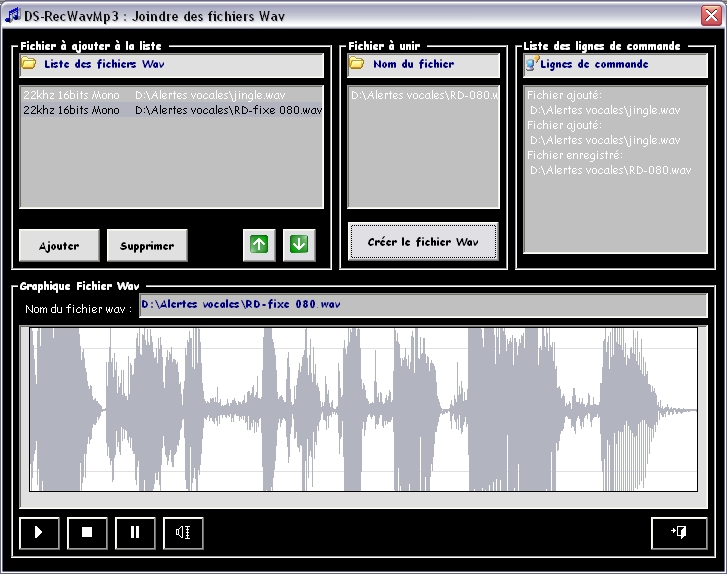Click the exit door icon button

pyautogui.click(x=678, y=532)
